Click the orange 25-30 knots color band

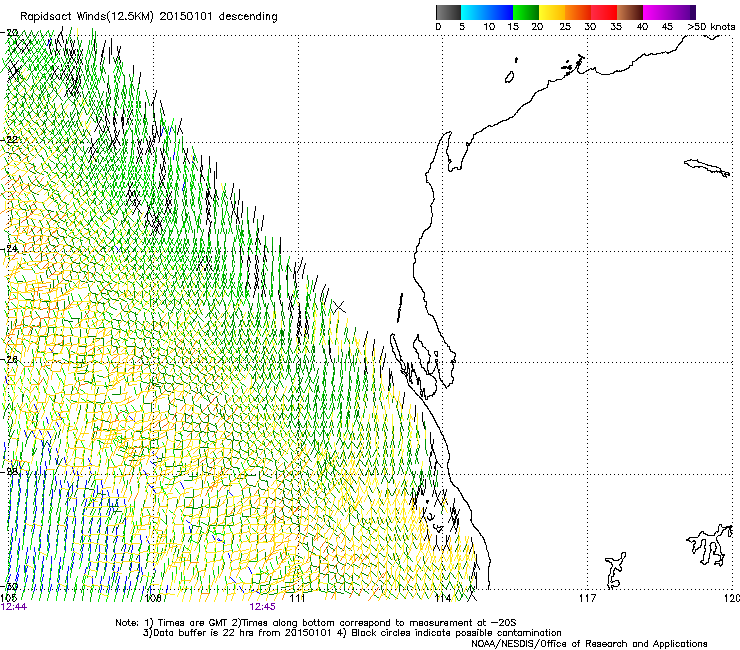578,12
